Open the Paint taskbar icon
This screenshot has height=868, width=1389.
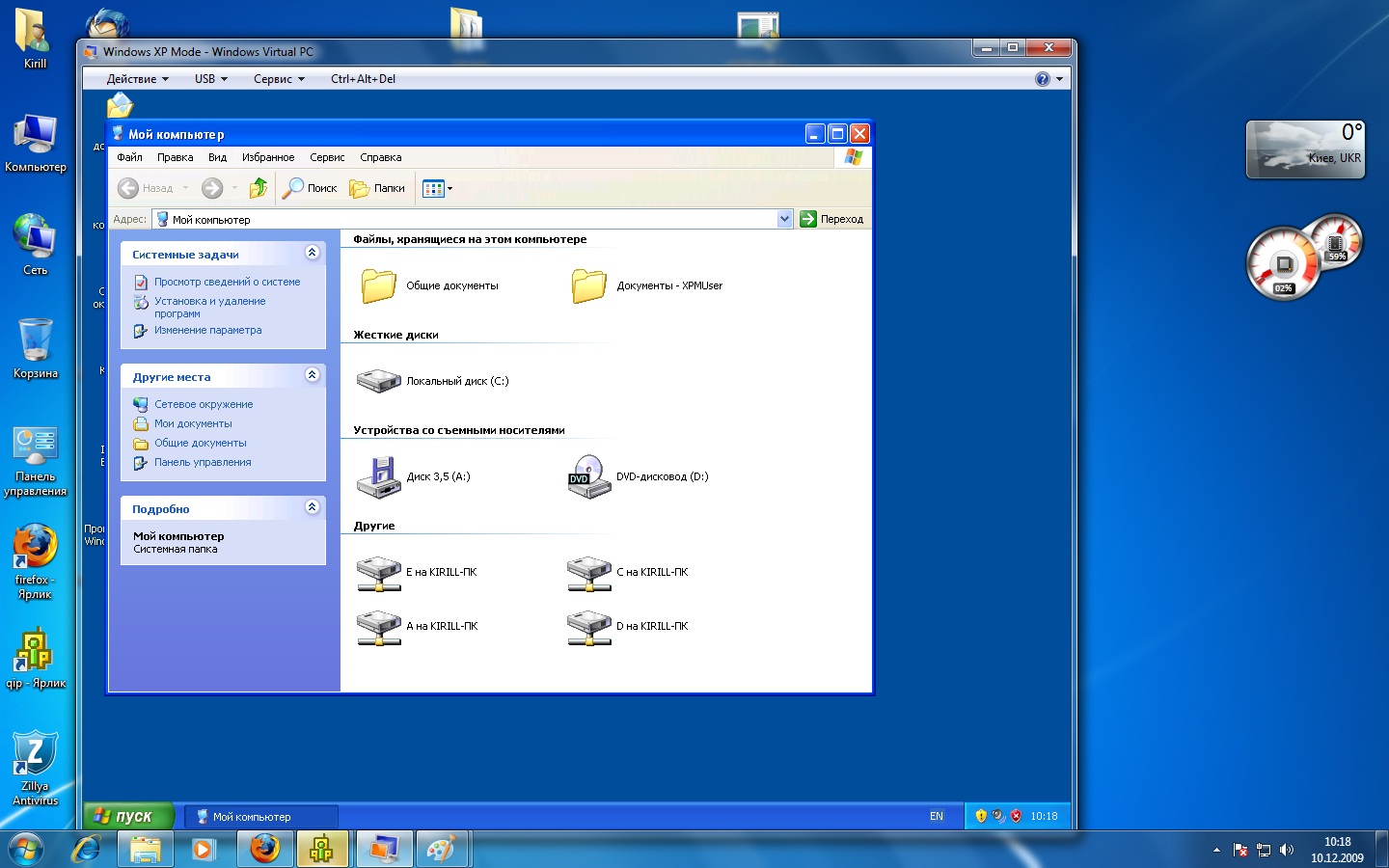[x=441, y=849]
